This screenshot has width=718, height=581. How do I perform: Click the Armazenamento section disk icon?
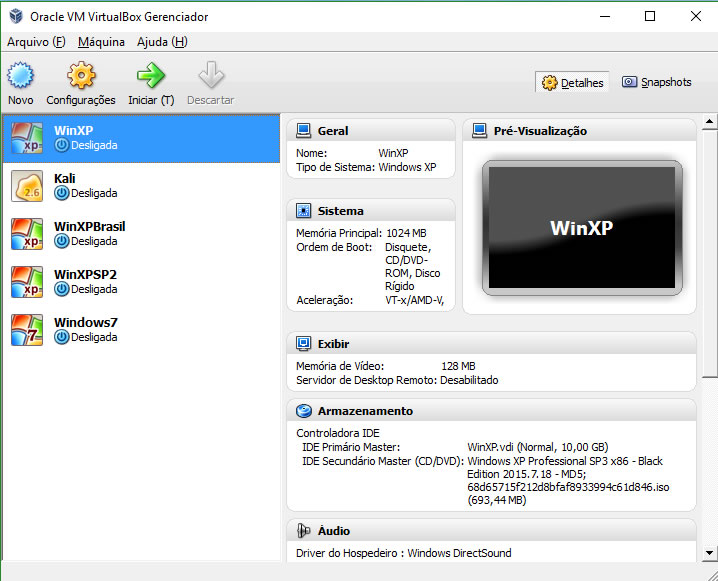point(303,411)
